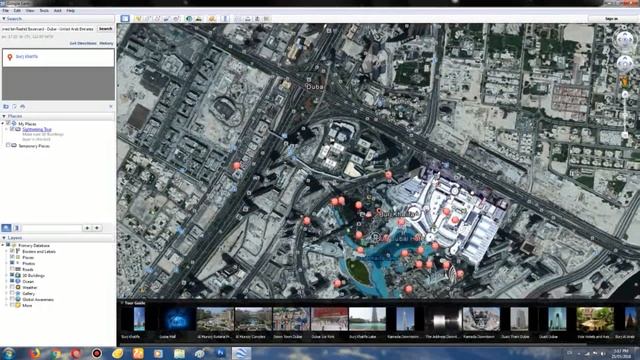This screenshot has width=640, height=360.
Task: Click the copy-to-My-Places folder icon under search results
Action: tap(6, 107)
